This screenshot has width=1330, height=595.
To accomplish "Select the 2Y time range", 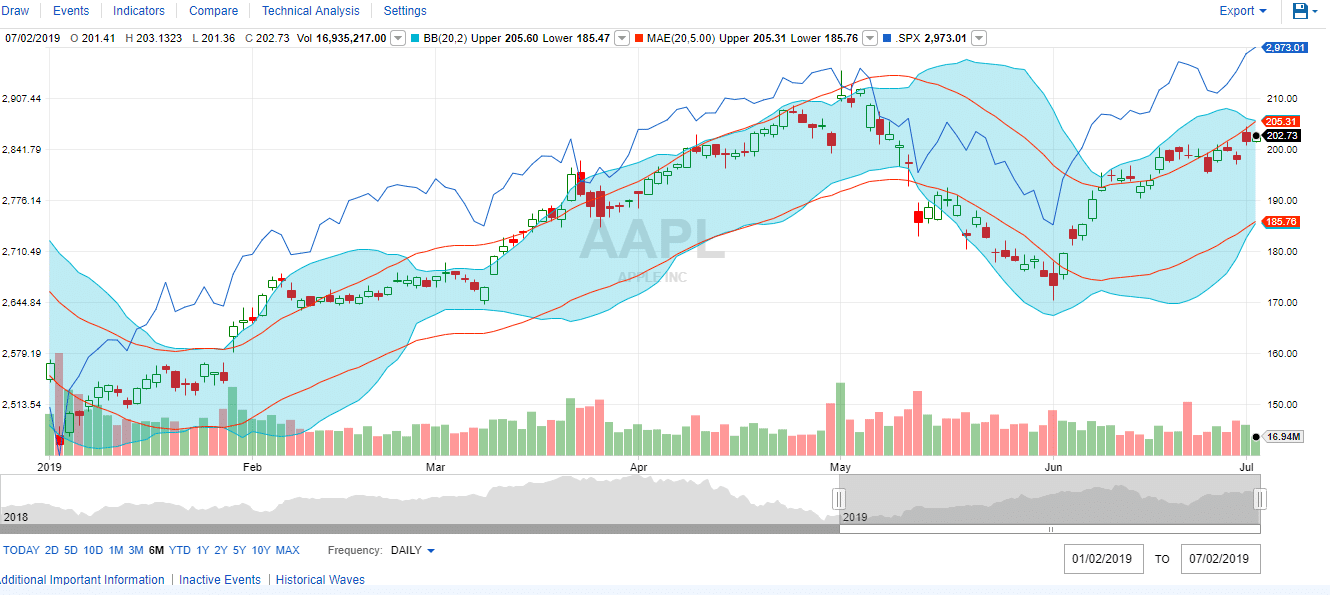I will point(221,550).
